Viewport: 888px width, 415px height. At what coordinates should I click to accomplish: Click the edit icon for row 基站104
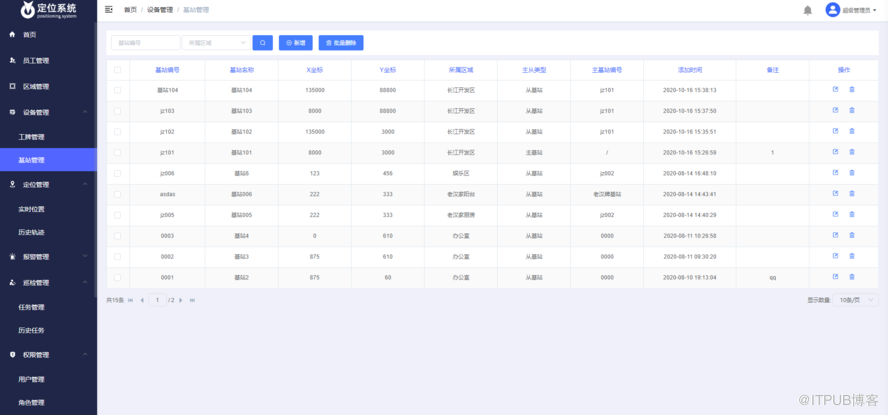(835, 90)
